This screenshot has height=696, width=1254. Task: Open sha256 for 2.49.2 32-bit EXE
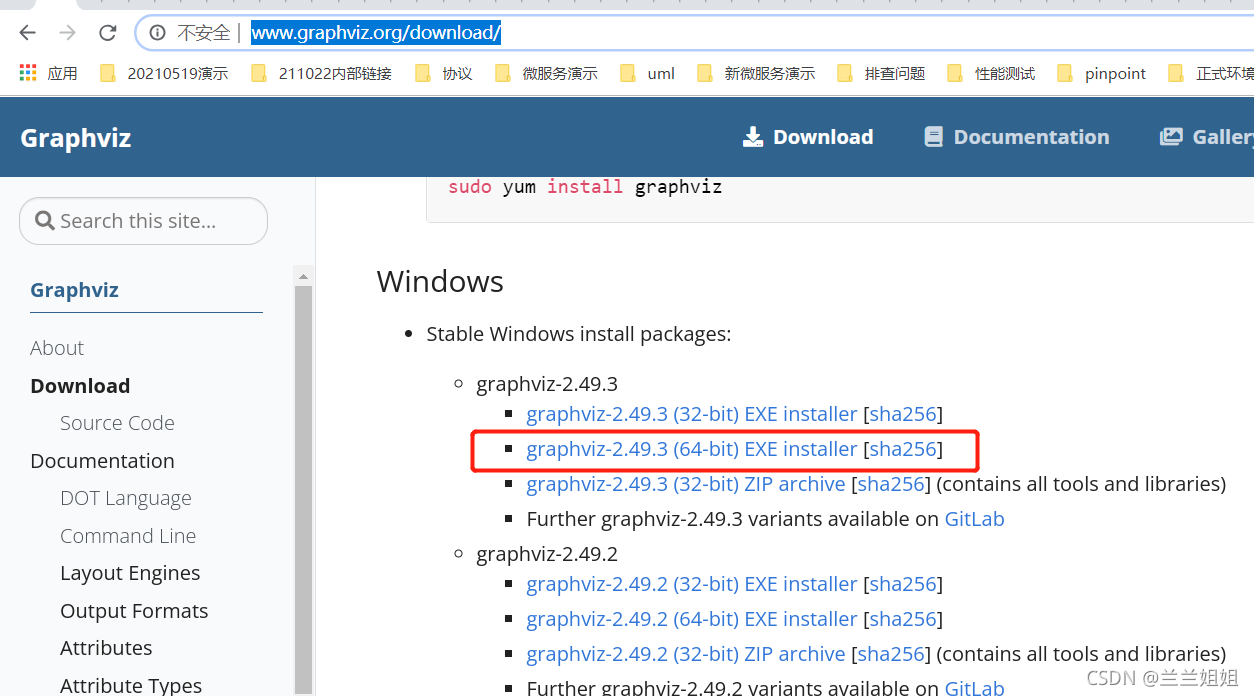903,584
